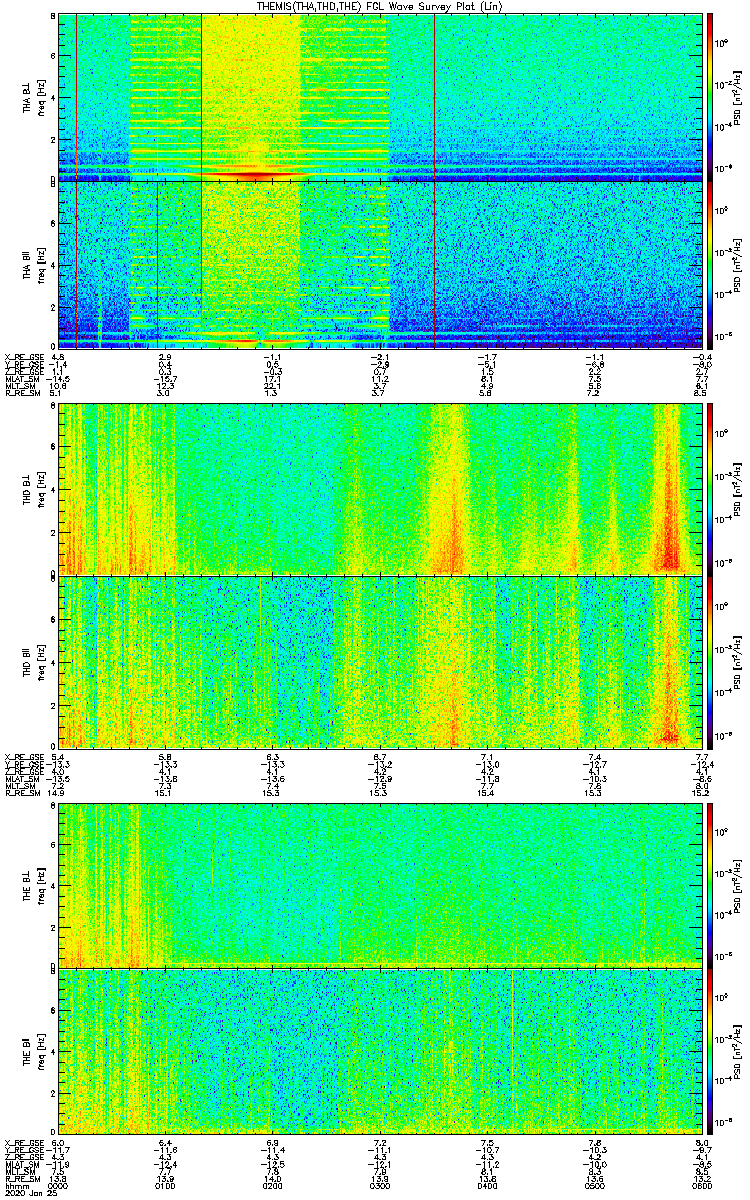Click the R_RE_SM label below THA panels
The image size is (750, 1200).
[22, 394]
